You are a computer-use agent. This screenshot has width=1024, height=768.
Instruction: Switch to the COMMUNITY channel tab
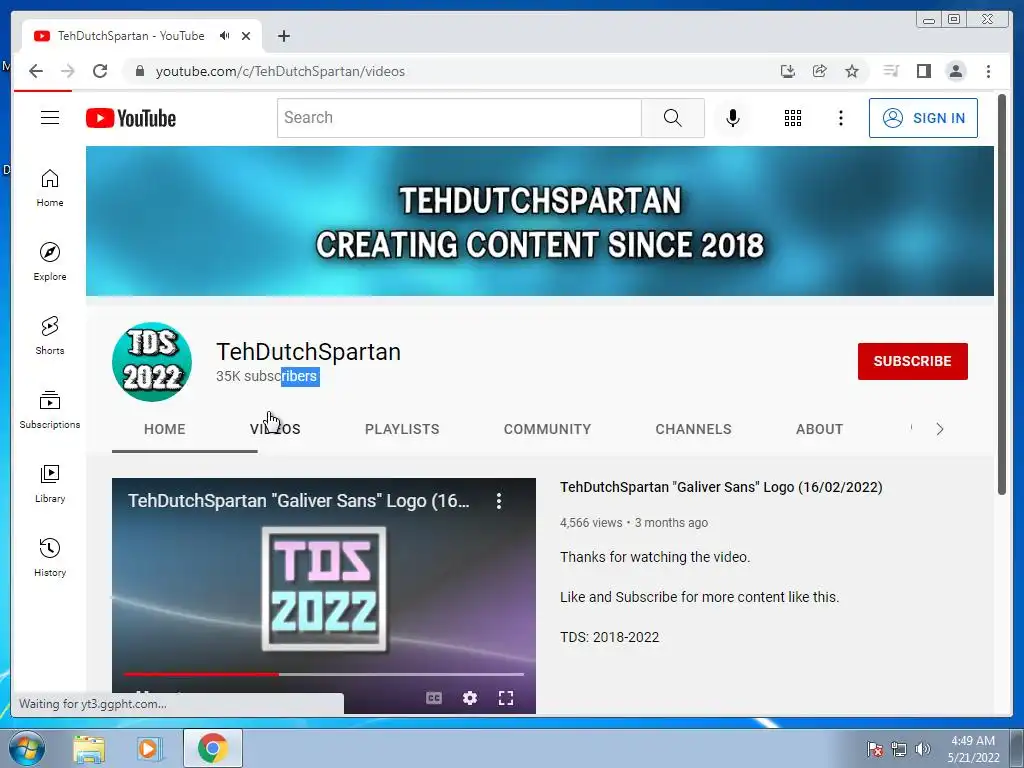(547, 429)
